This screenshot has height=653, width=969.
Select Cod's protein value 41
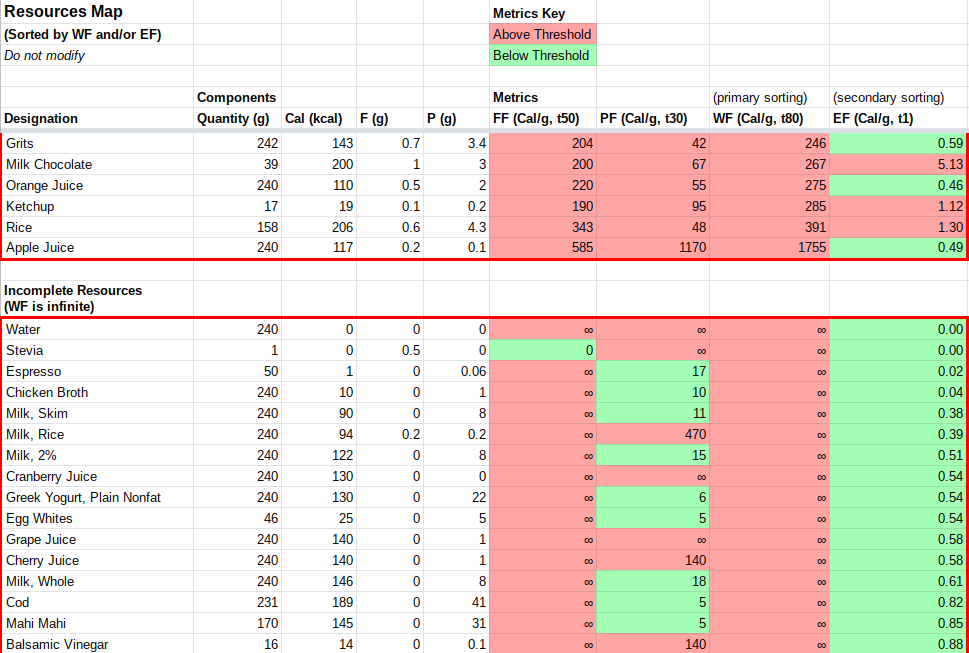click(456, 602)
